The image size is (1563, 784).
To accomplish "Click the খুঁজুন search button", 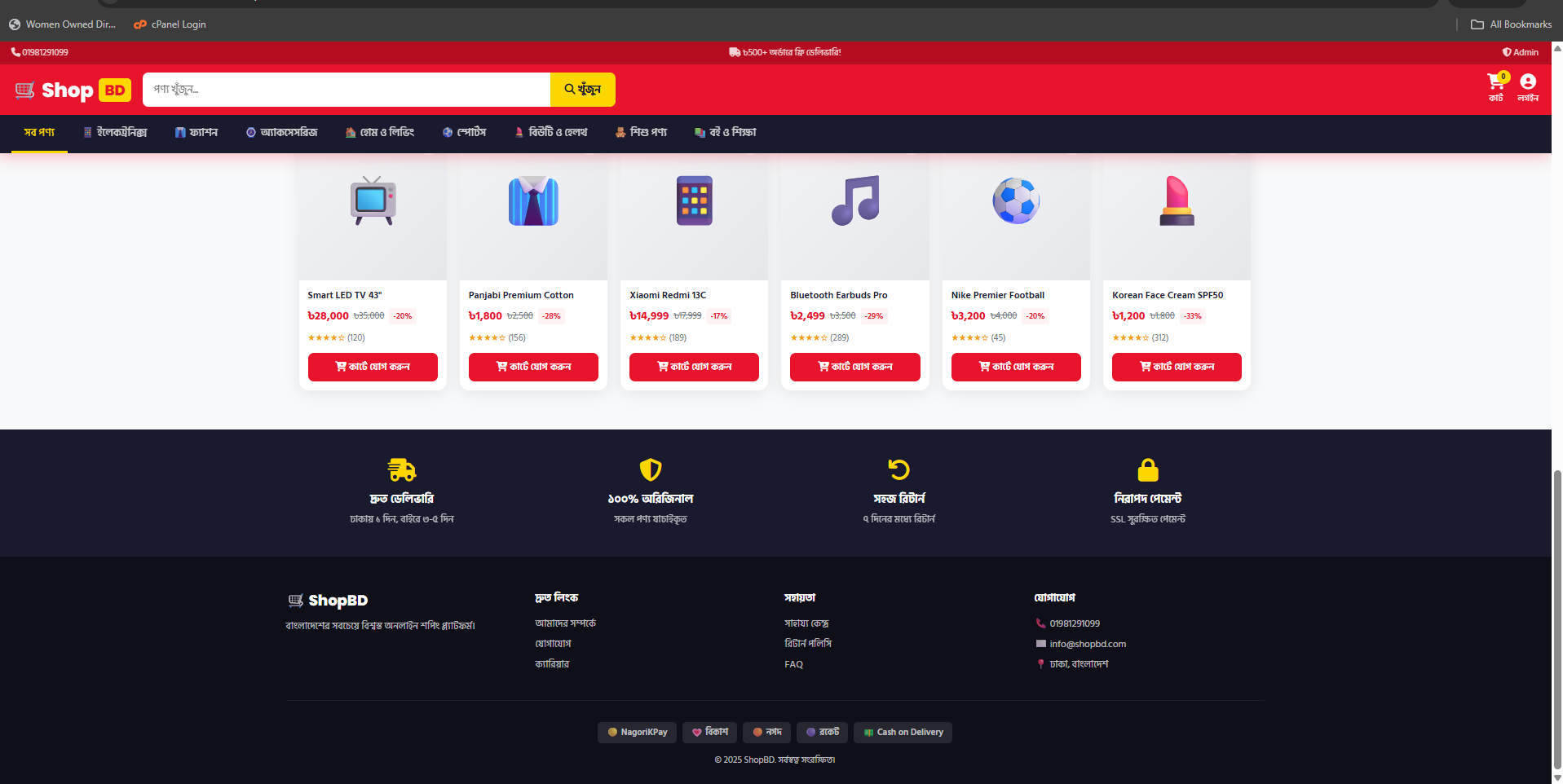I will (x=582, y=90).
